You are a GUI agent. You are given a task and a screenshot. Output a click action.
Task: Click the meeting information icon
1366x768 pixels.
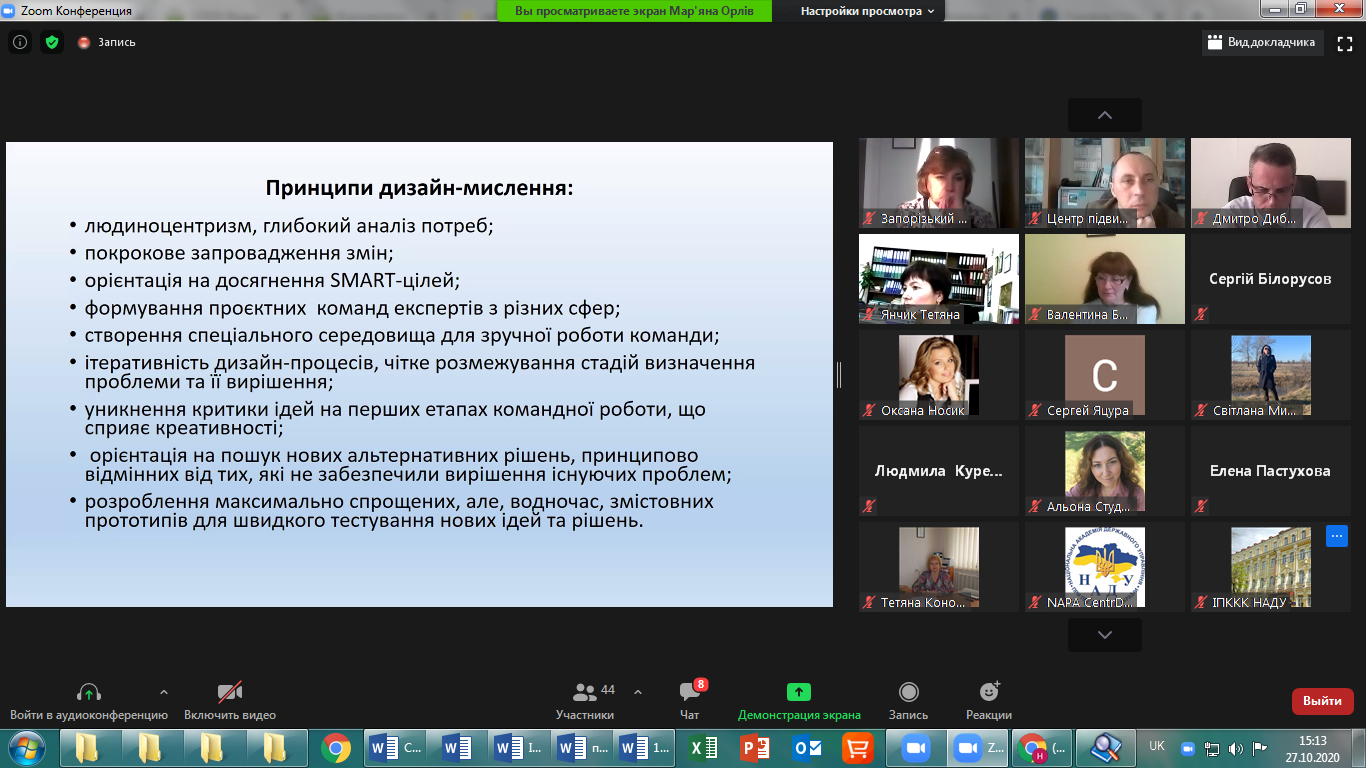[x=19, y=42]
